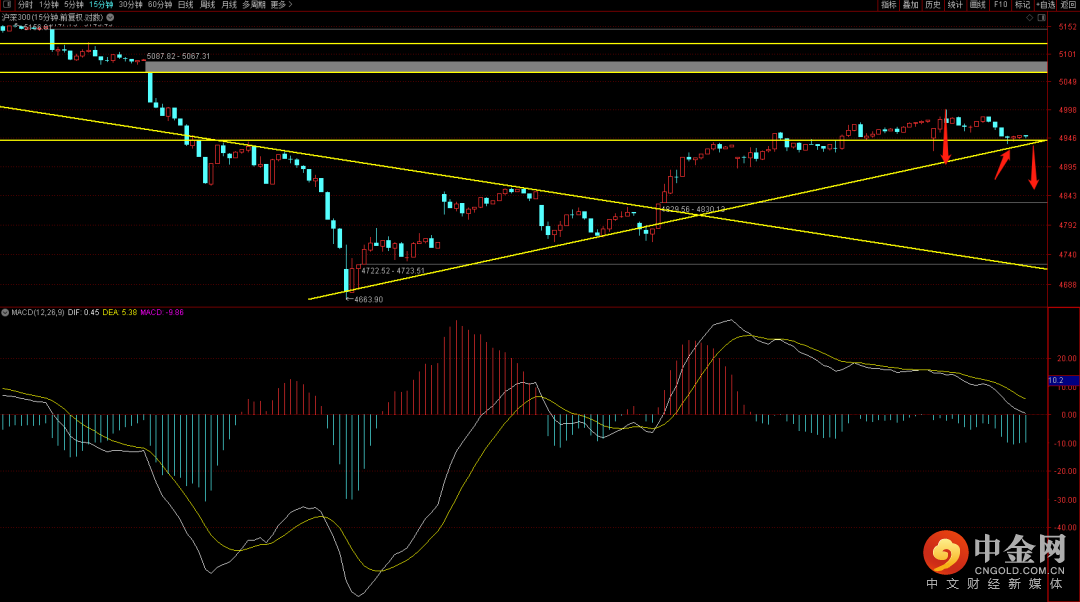Expand the 更多 period options
Screen dimensions: 1080x602
(282, 5)
